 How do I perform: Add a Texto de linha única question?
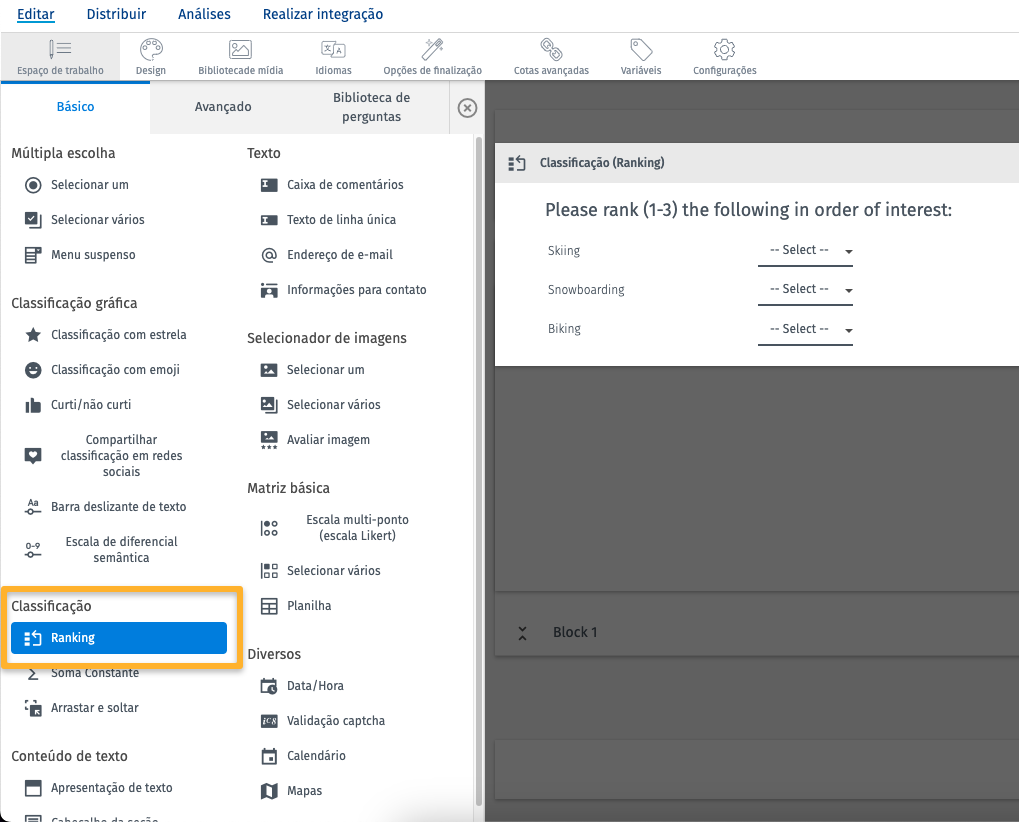pos(328,220)
